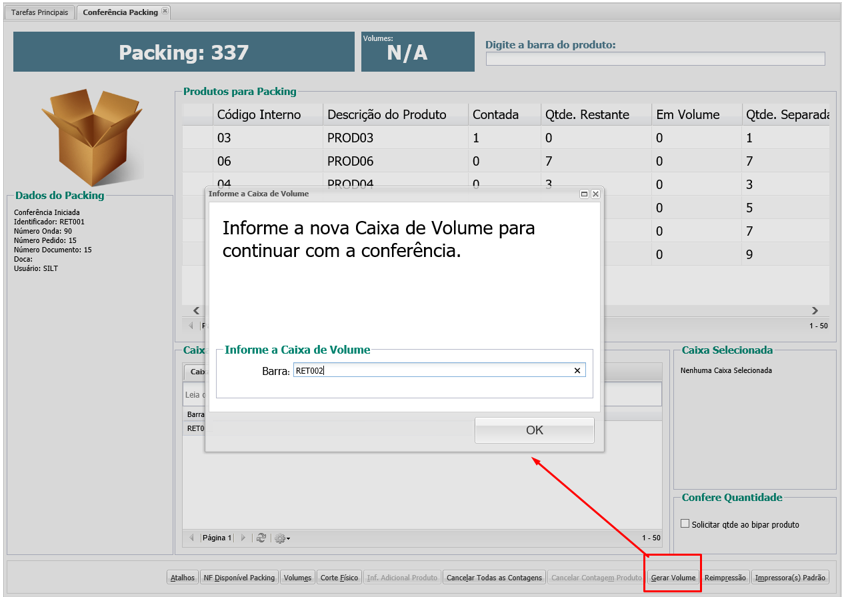Click the cardboard box image
843x602 pixels.
(92, 137)
